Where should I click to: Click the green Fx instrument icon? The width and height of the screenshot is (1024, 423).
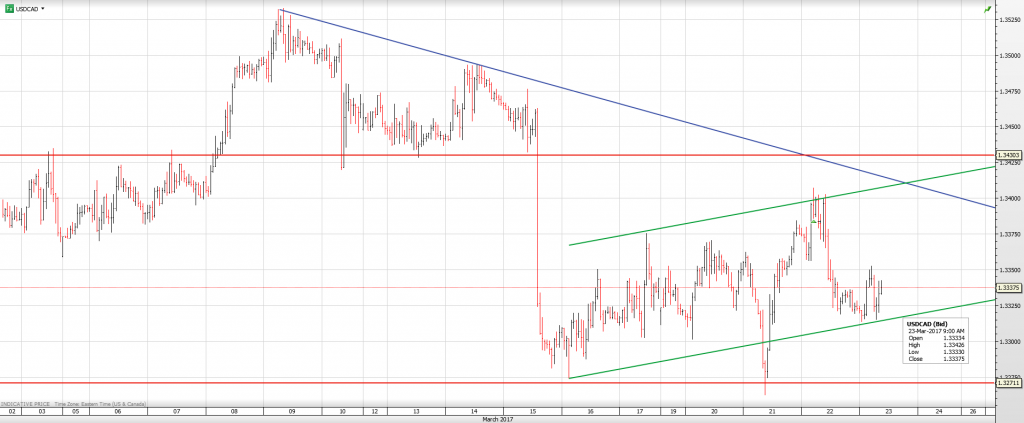pyautogui.click(x=8, y=8)
